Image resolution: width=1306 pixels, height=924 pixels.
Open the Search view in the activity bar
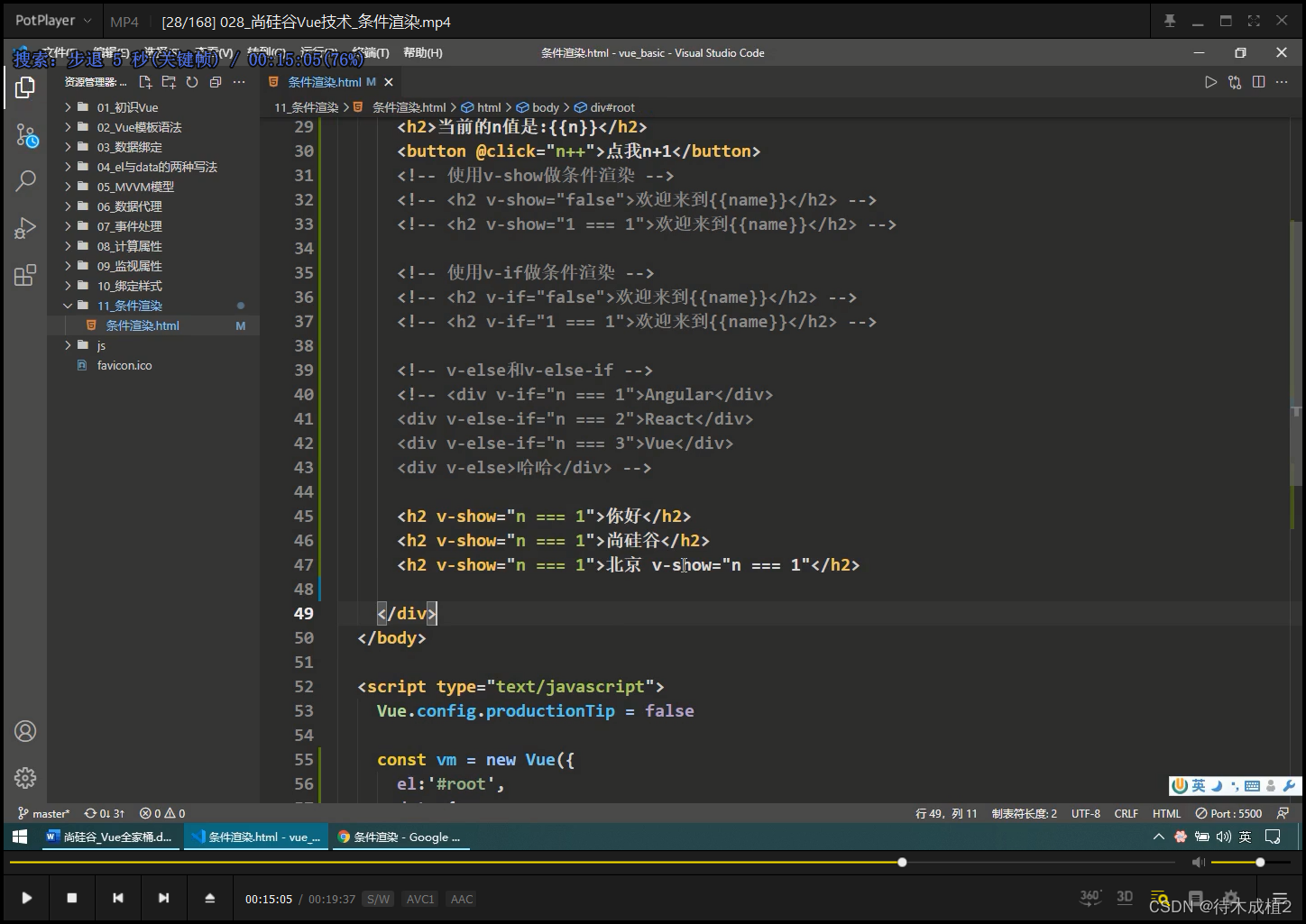(x=25, y=180)
